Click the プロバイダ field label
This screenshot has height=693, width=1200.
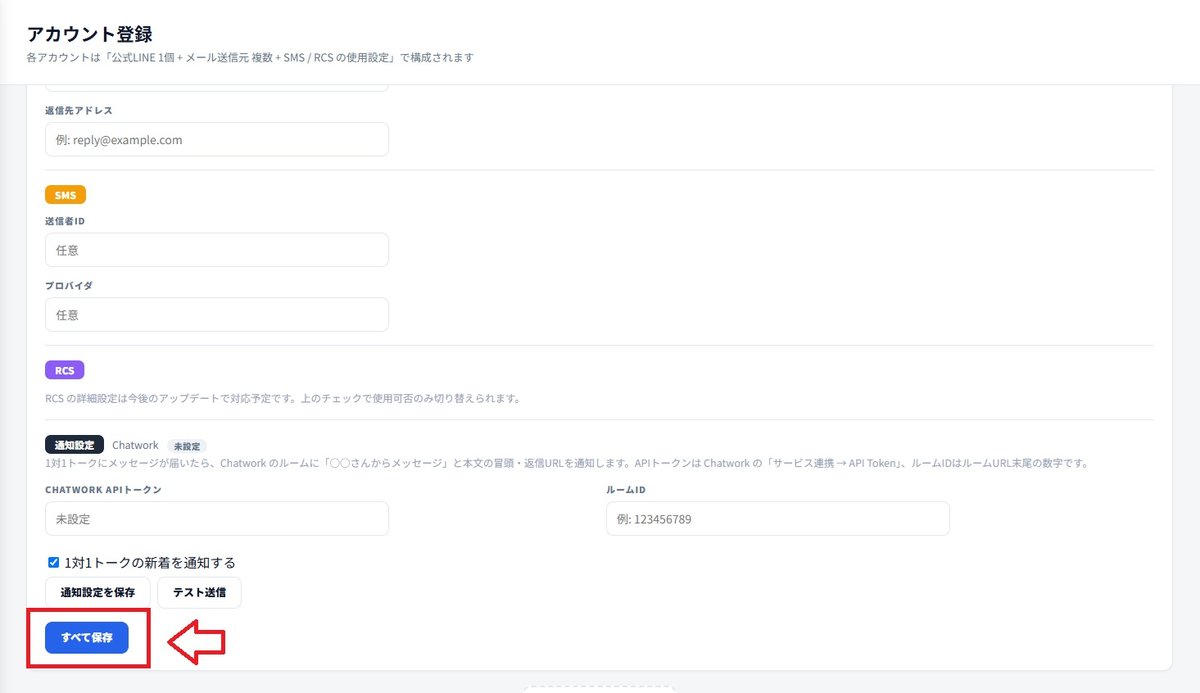pyautogui.click(x=69, y=285)
